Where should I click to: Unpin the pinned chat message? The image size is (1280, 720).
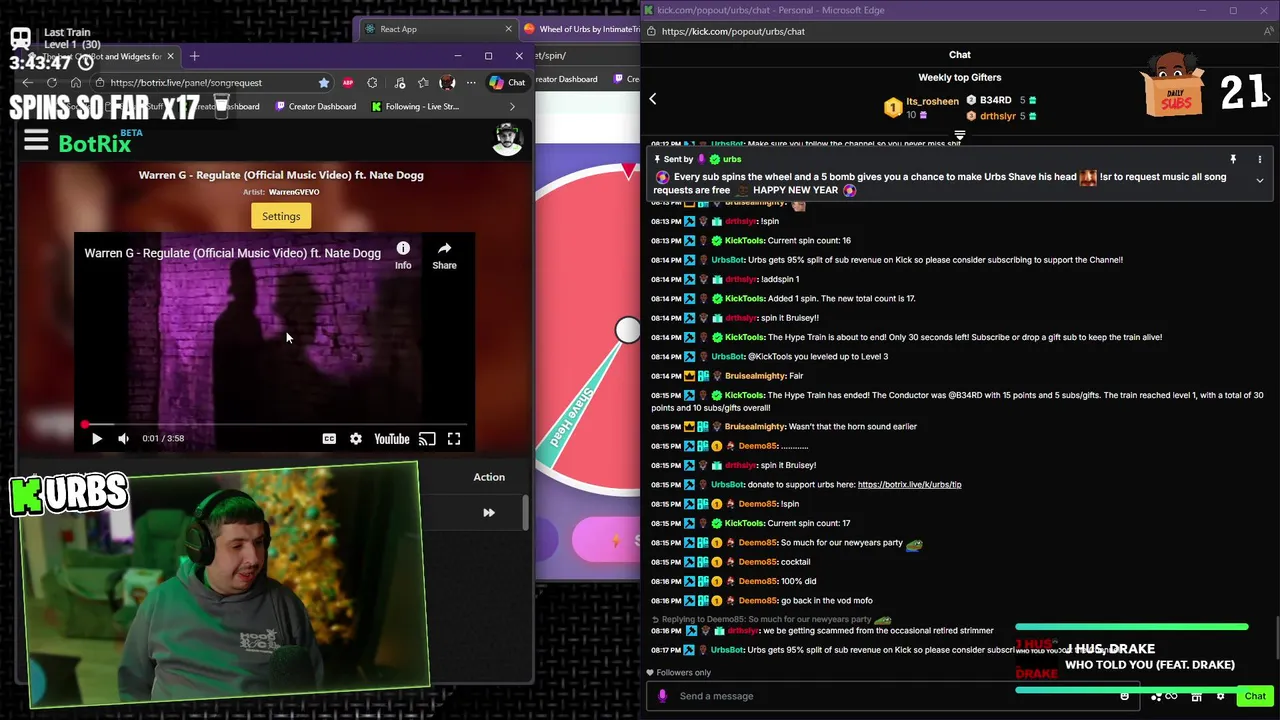[x=1233, y=159]
